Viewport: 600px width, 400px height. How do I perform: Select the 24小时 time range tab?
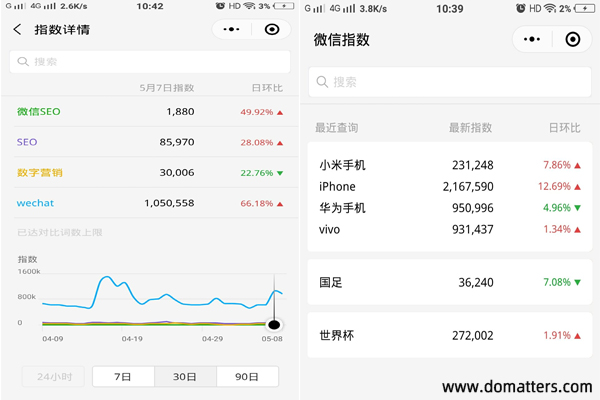pos(54,377)
